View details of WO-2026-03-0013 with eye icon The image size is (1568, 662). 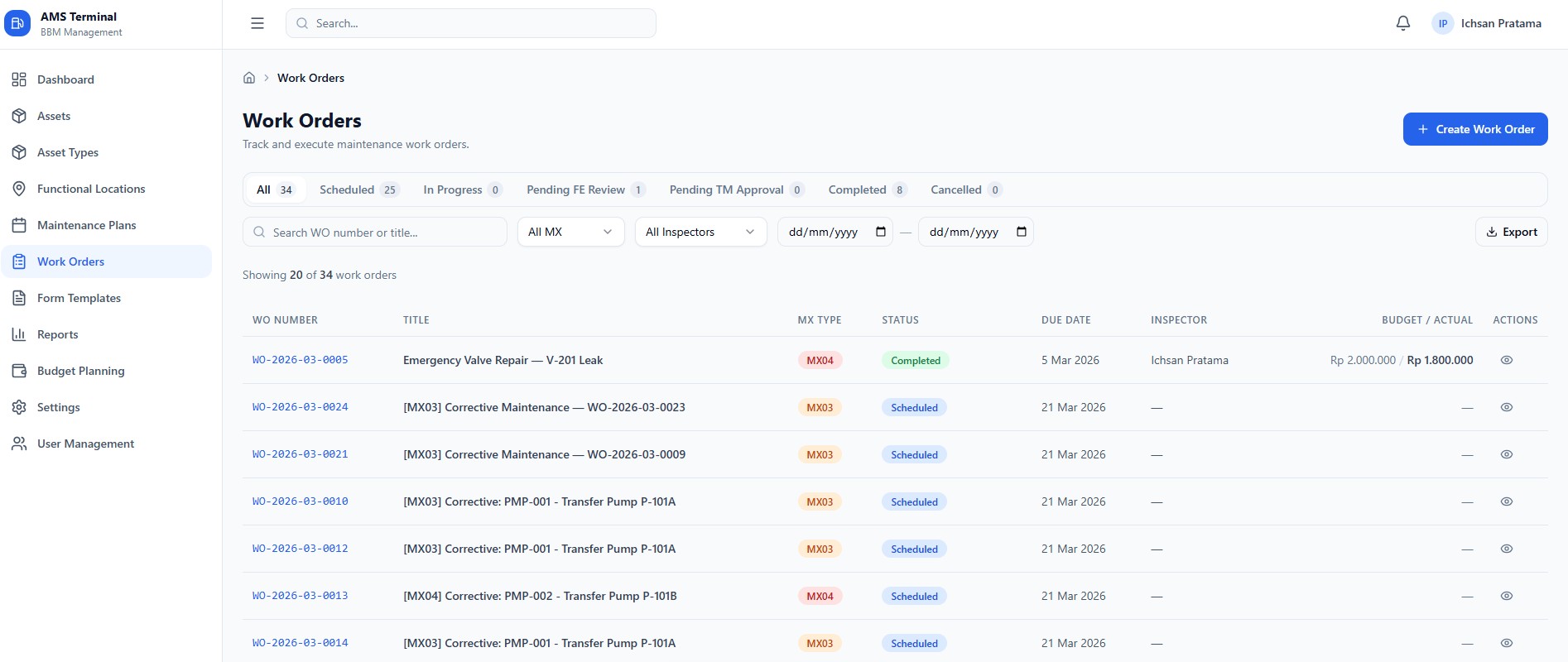click(x=1506, y=596)
